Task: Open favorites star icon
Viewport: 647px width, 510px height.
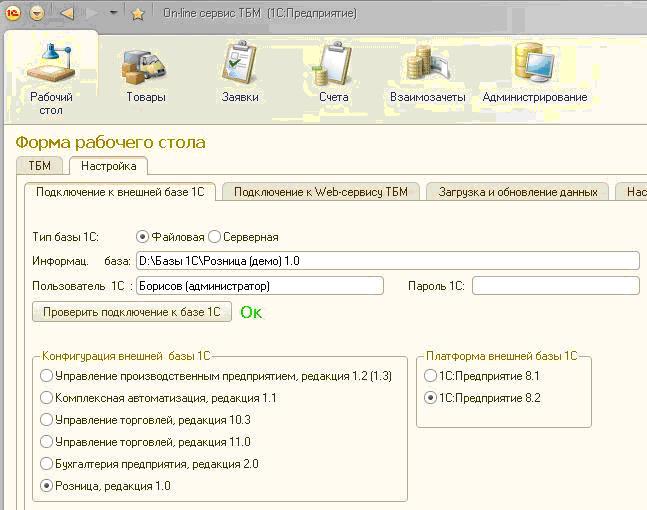Action: (137, 14)
